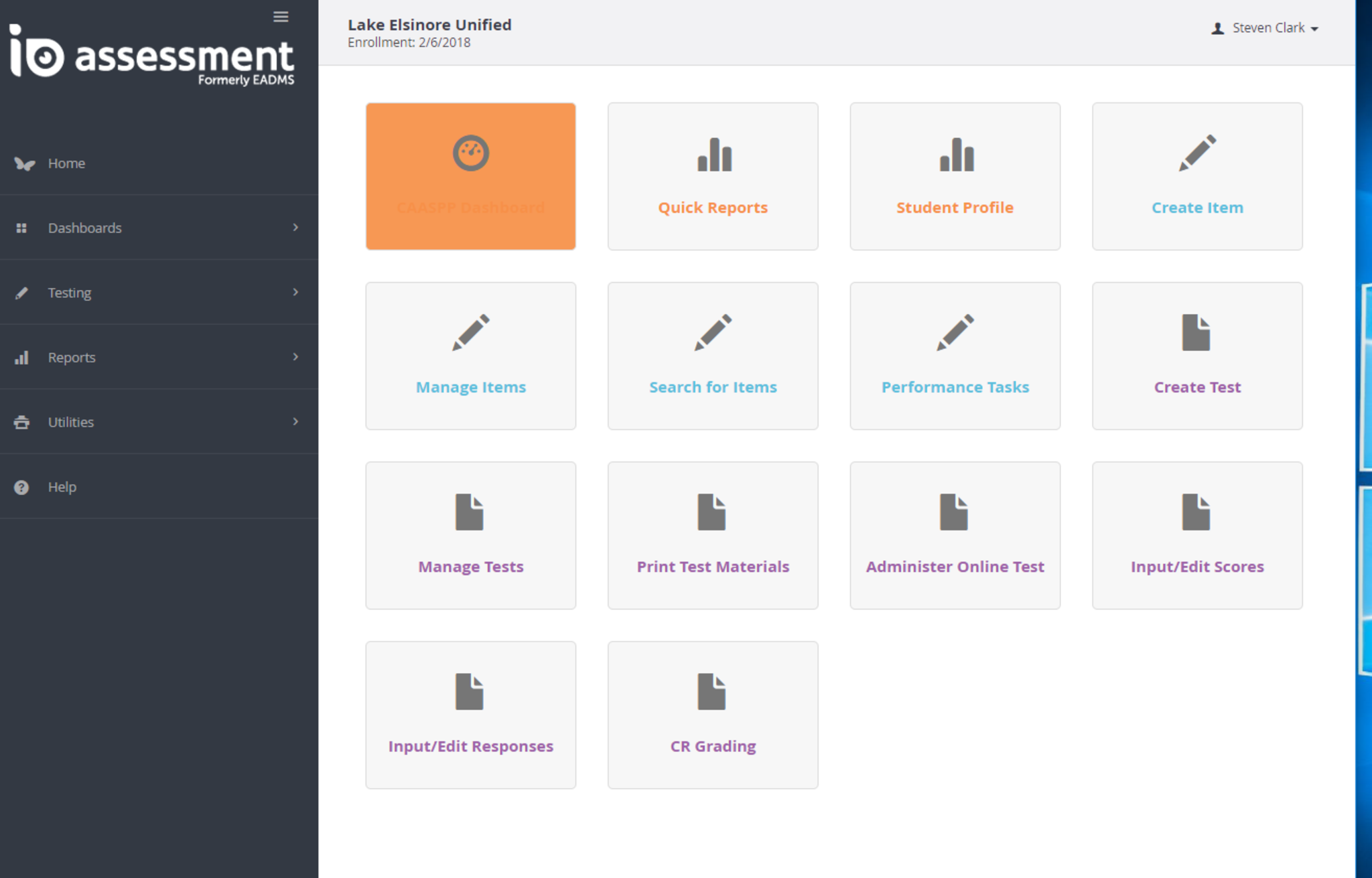Image resolution: width=1372 pixels, height=878 pixels.
Task: Open the Utilities menu item
Action: point(71,423)
